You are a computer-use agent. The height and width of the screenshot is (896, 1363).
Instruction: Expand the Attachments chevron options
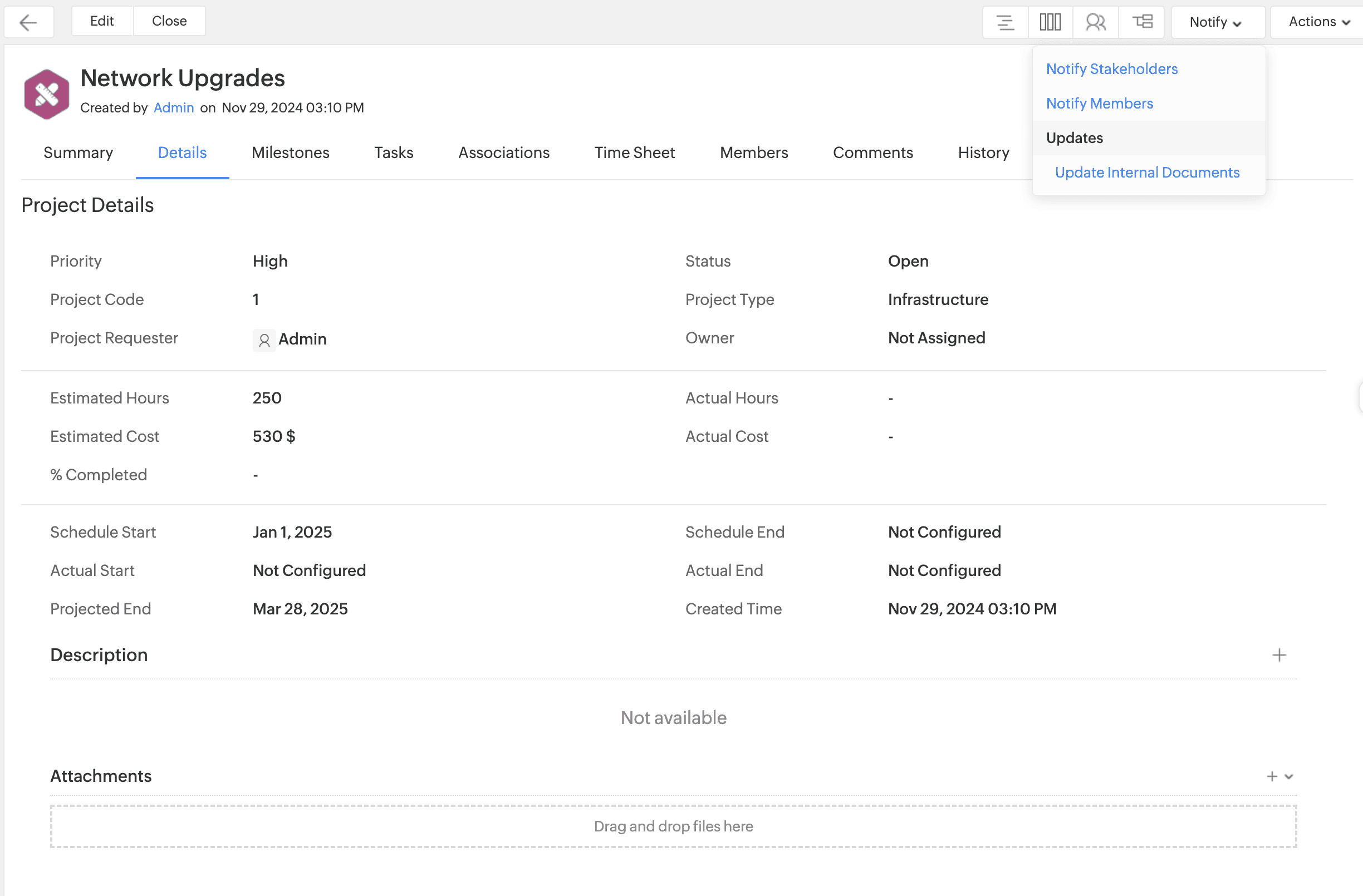[x=1288, y=776]
